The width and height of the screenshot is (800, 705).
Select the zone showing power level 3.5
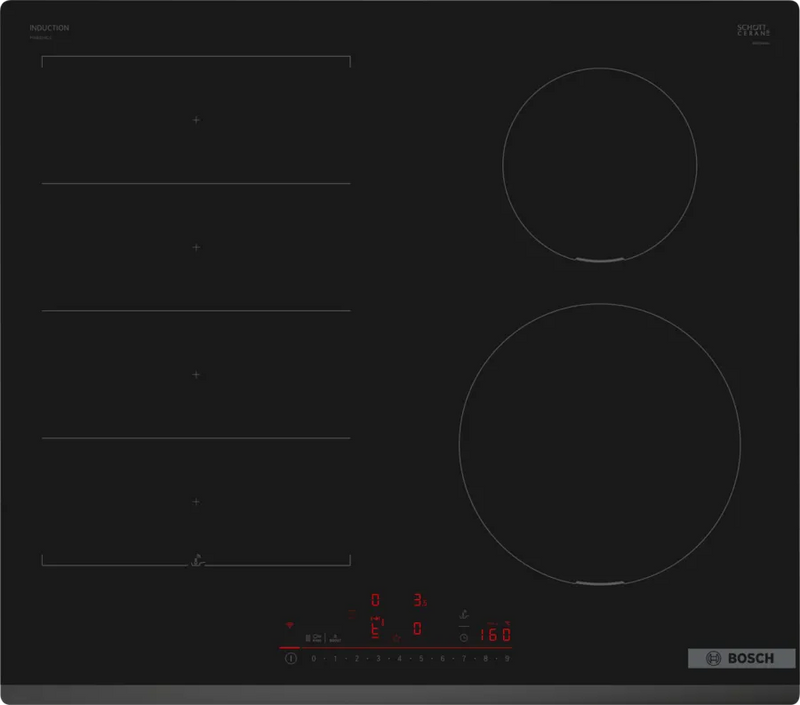pyautogui.click(x=420, y=598)
